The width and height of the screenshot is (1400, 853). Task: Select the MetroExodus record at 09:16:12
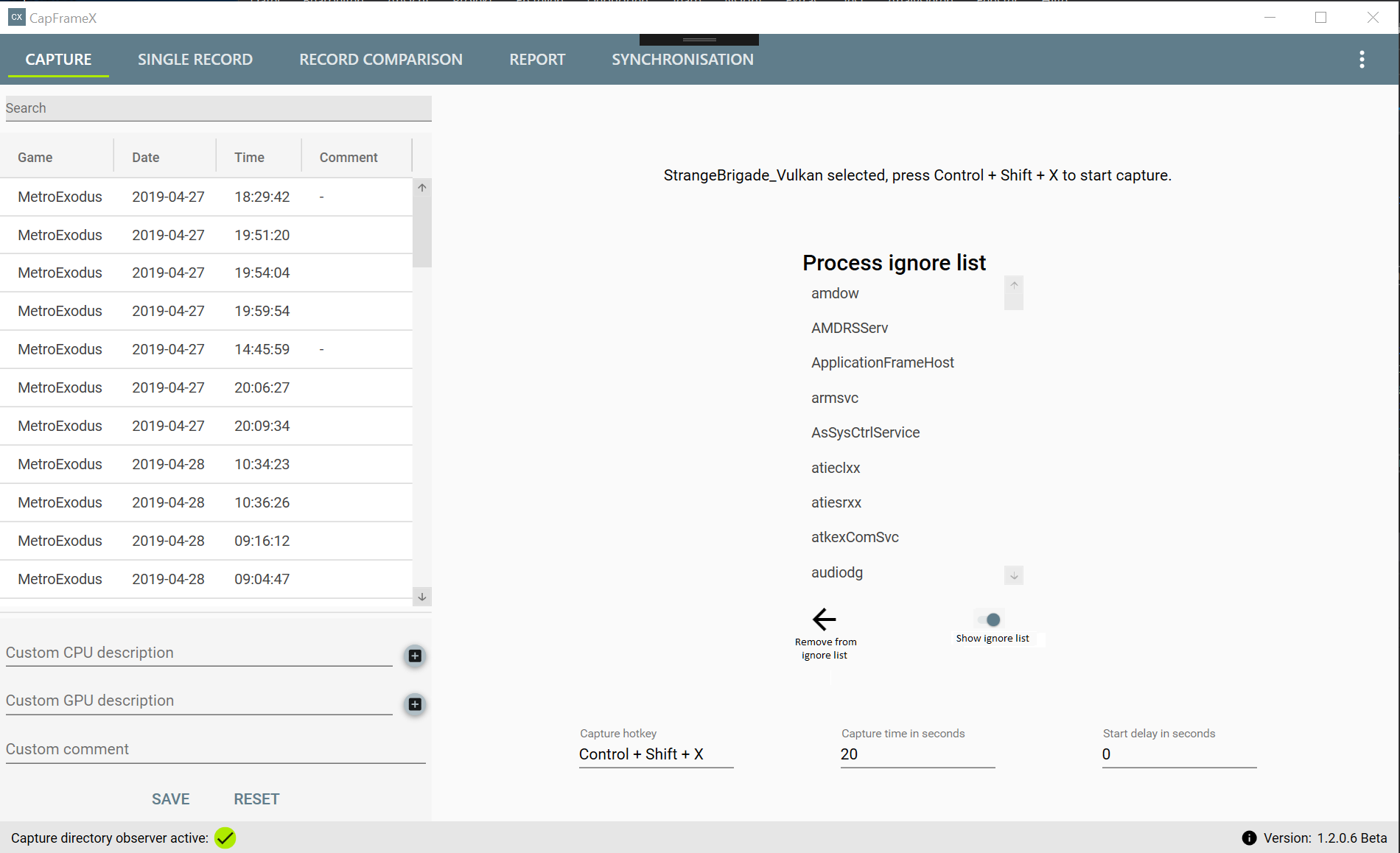[206, 541]
